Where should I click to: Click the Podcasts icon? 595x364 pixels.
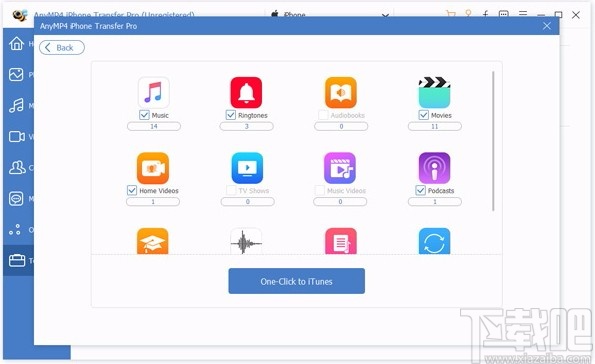pos(434,168)
